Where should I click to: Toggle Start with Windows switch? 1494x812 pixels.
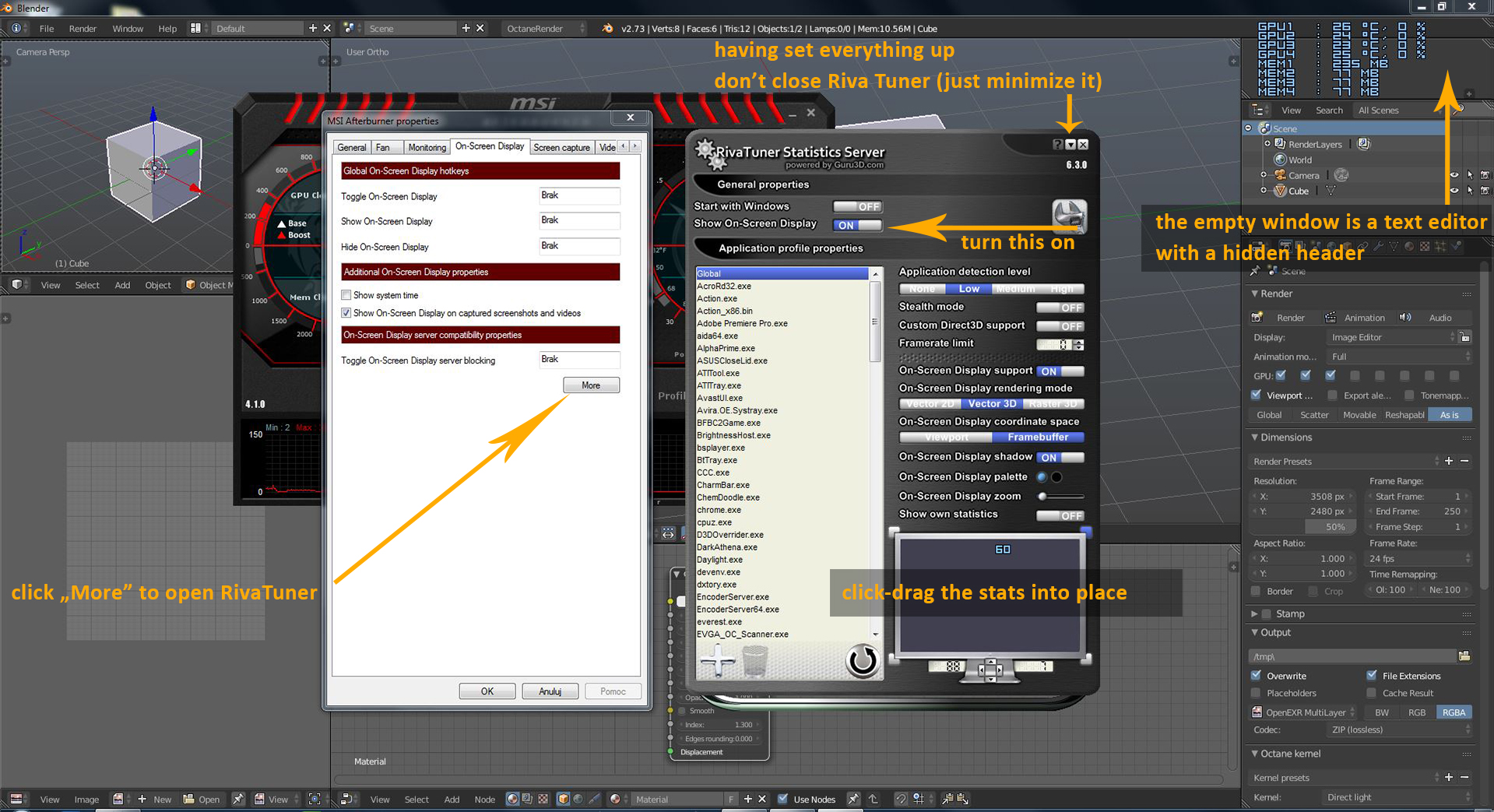point(857,206)
